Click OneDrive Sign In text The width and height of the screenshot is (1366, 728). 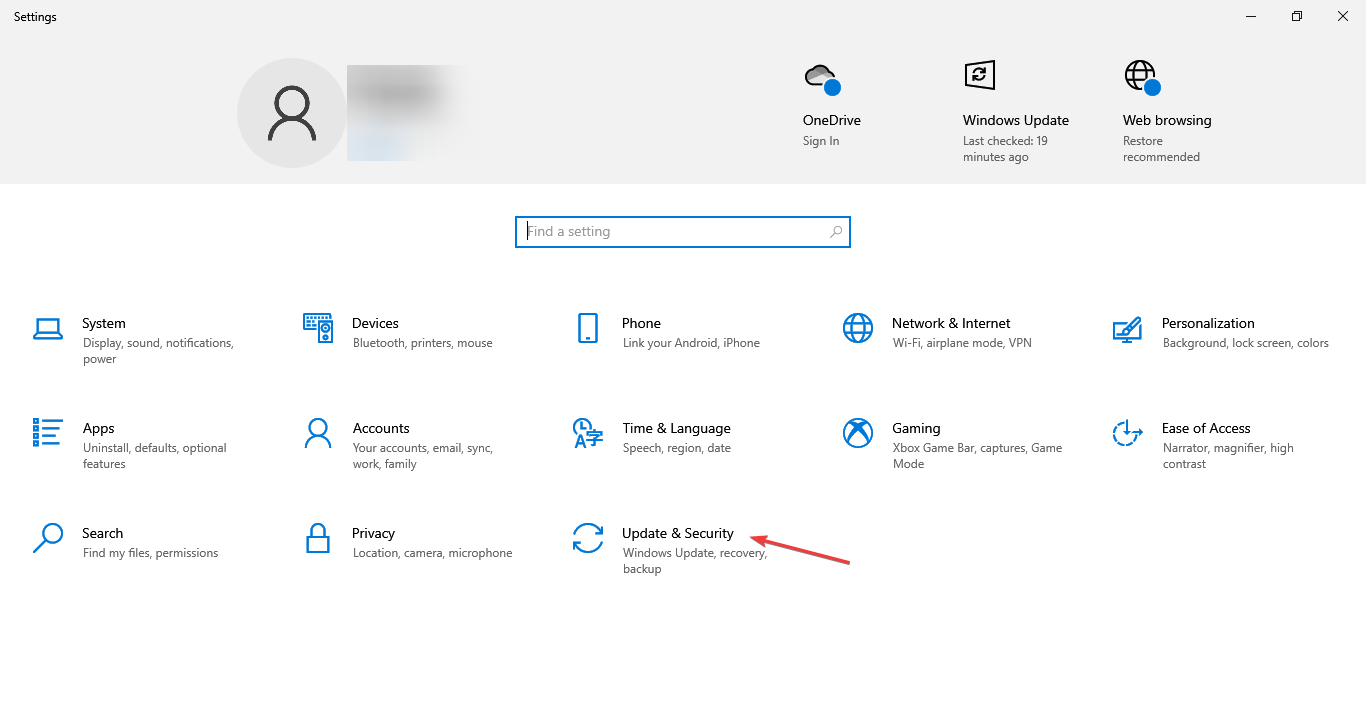(821, 141)
